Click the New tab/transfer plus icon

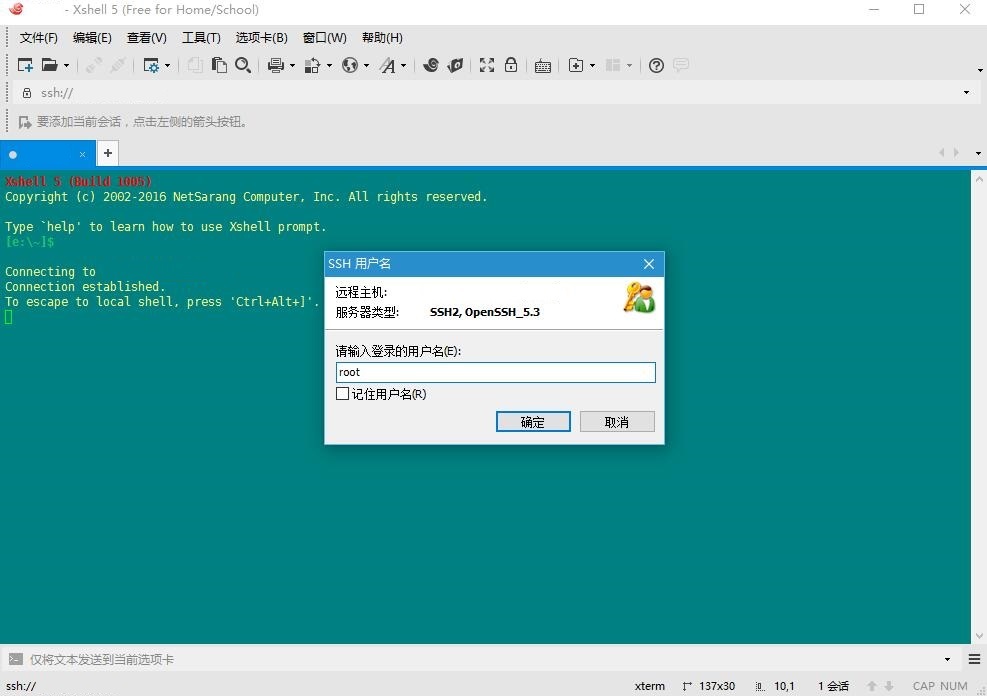tap(576, 65)
